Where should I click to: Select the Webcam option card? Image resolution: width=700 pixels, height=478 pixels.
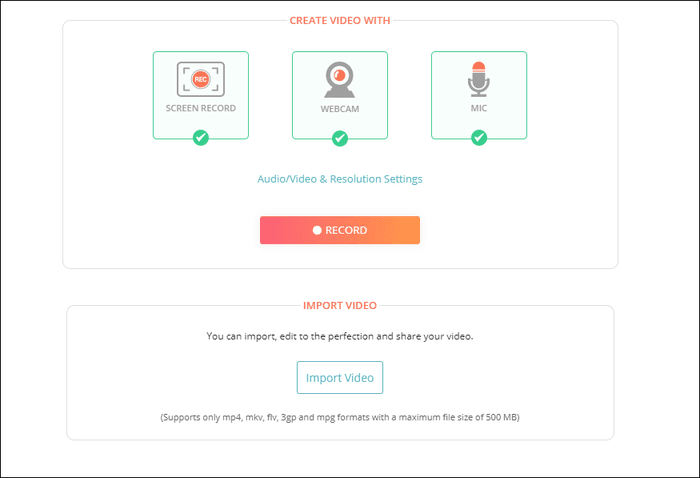[340, 95]
